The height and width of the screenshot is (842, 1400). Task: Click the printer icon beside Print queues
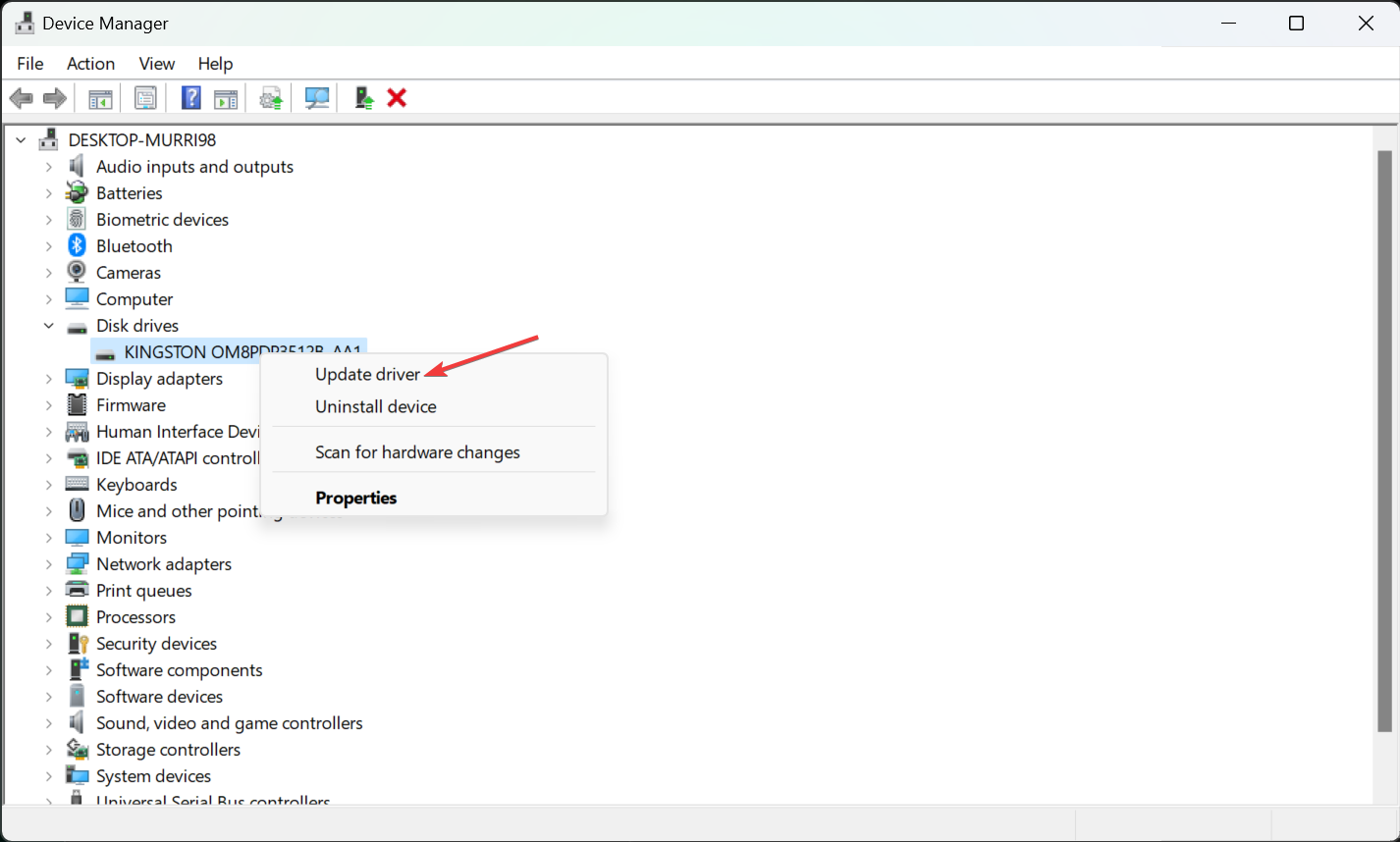tap(77, 590)
